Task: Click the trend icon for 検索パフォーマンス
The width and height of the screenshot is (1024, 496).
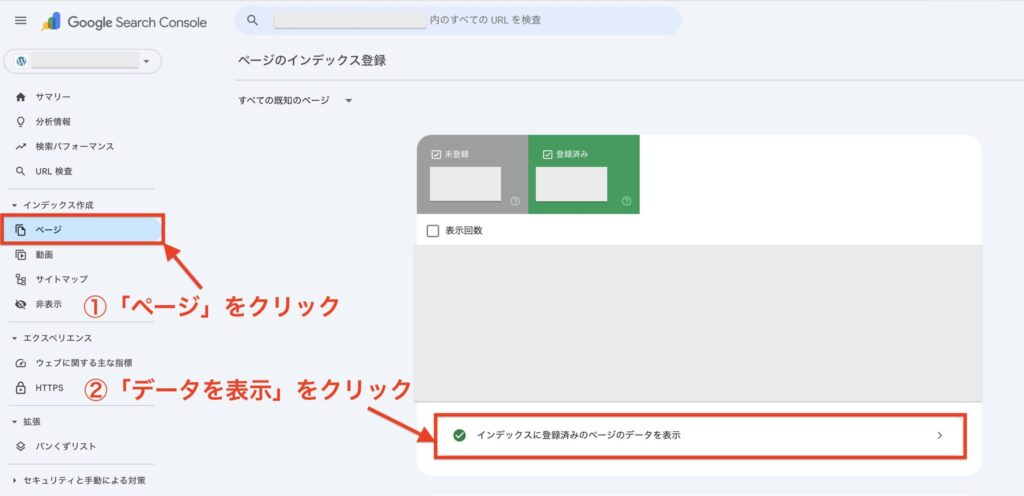Action: click(21, 147)
